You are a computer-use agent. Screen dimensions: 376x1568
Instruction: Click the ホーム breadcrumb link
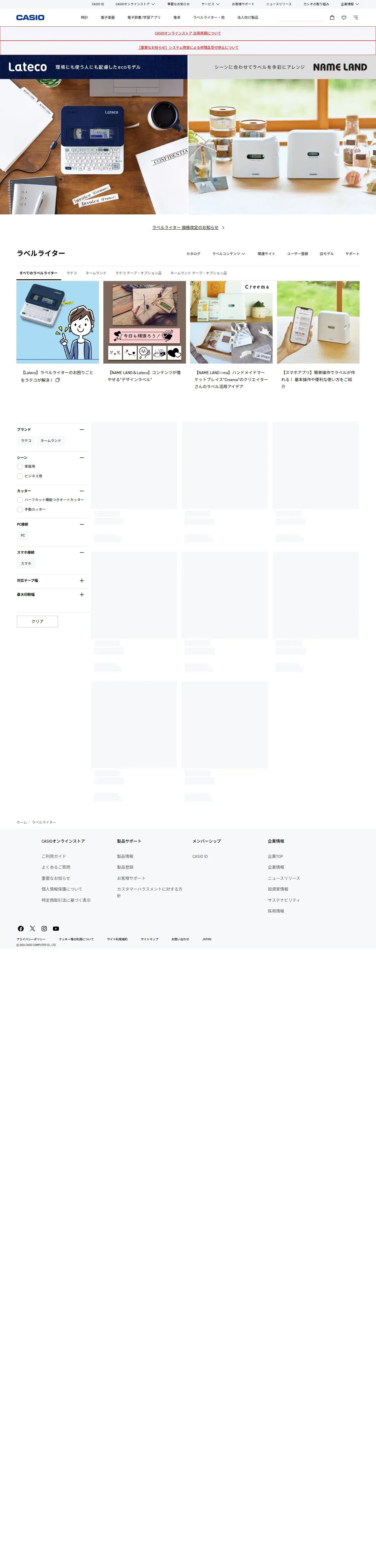point(21,822)
